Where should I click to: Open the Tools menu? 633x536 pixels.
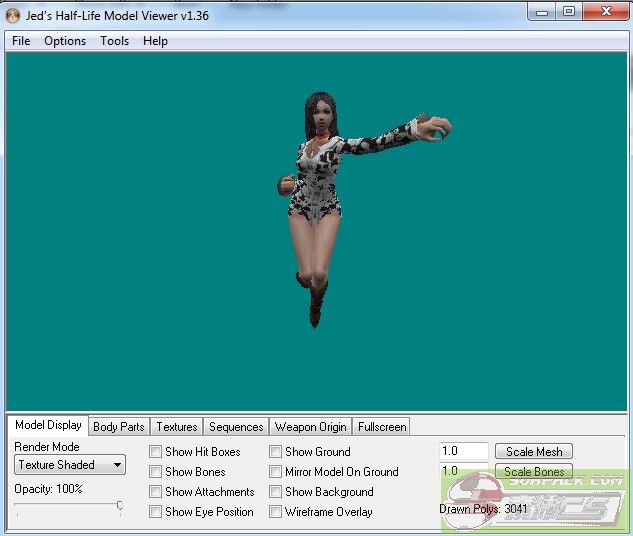tap(115, 41)
